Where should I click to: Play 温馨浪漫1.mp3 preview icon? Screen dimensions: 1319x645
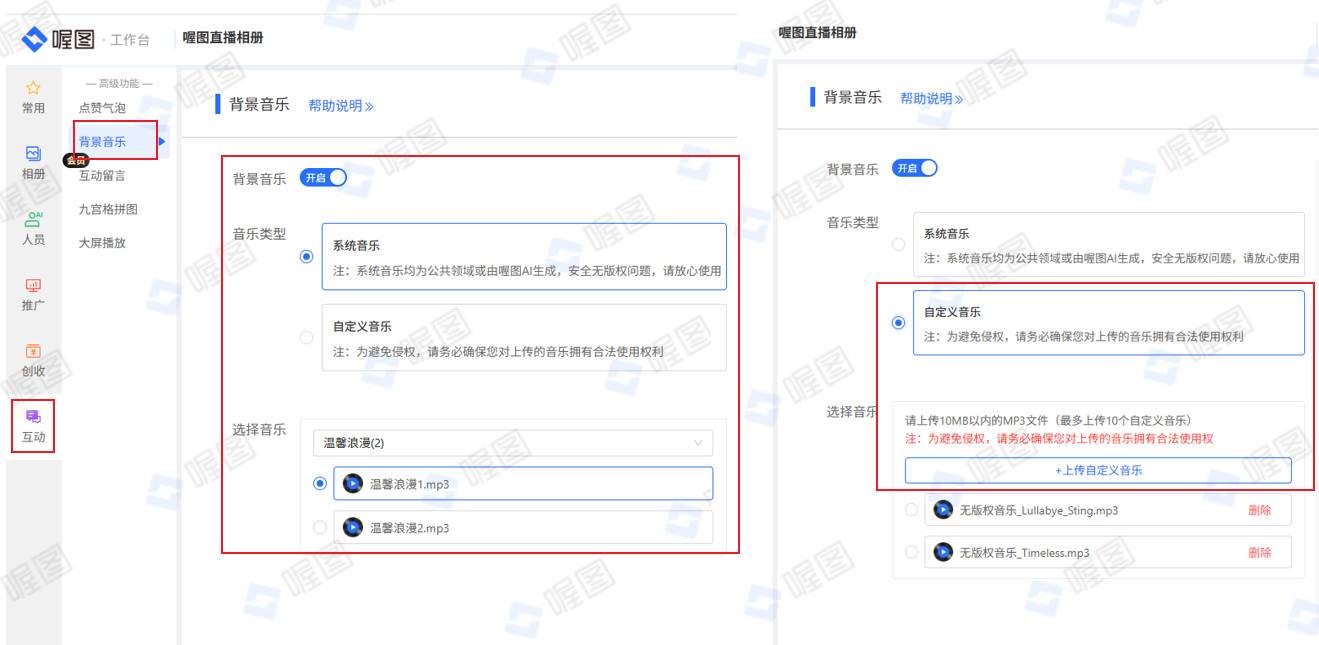[x=353, y=484]
